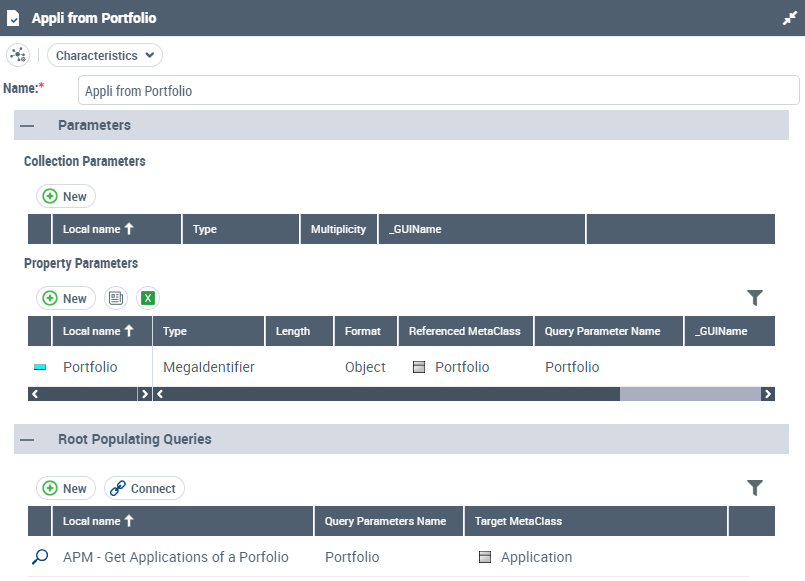Viewport: 805px width, 581px height.
Task: Add New root populating query
Action: pyautogui.click(x=66, y=488)
